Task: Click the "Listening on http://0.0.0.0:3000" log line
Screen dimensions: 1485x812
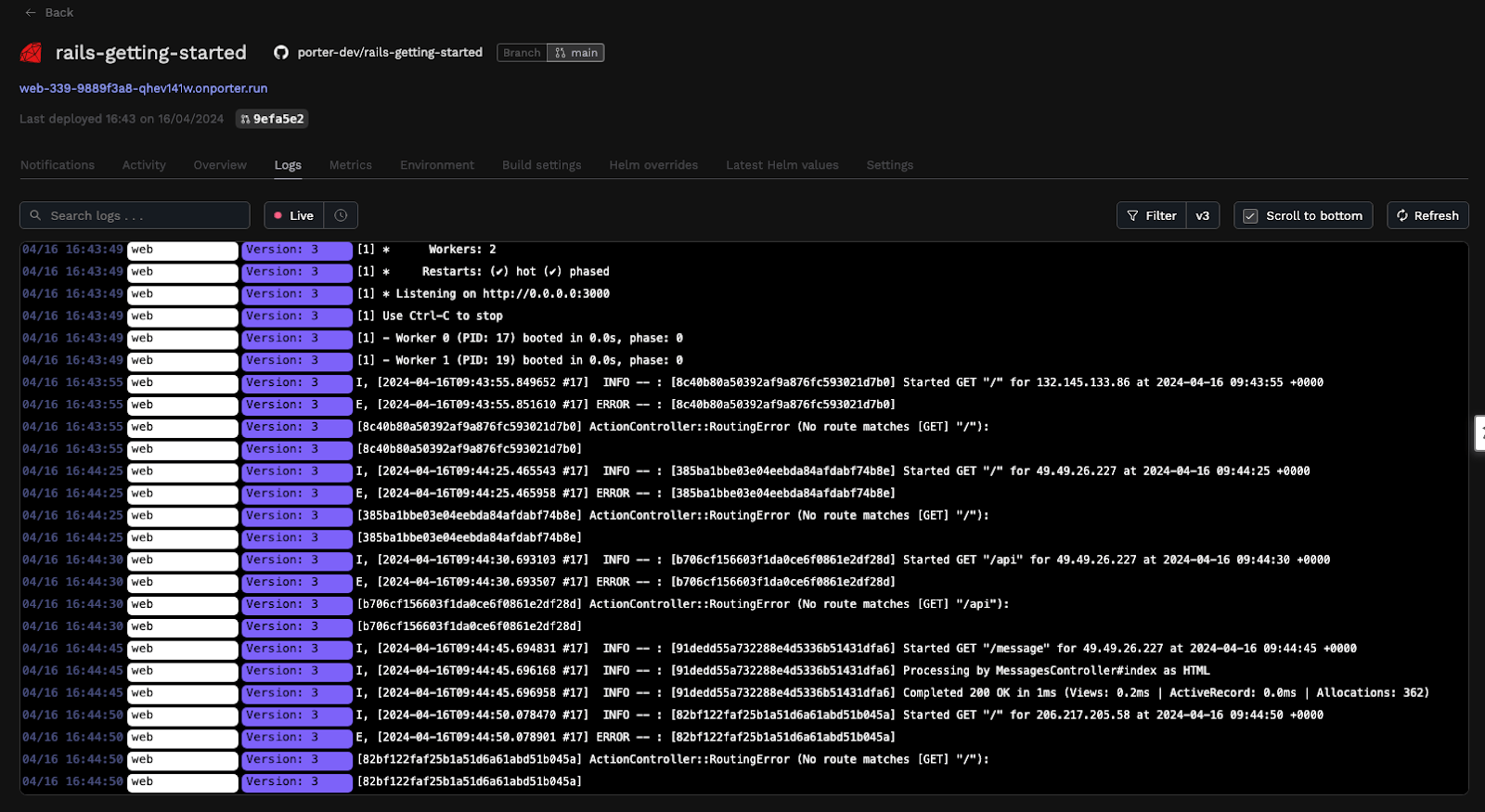Action: [x=484, y=294]
